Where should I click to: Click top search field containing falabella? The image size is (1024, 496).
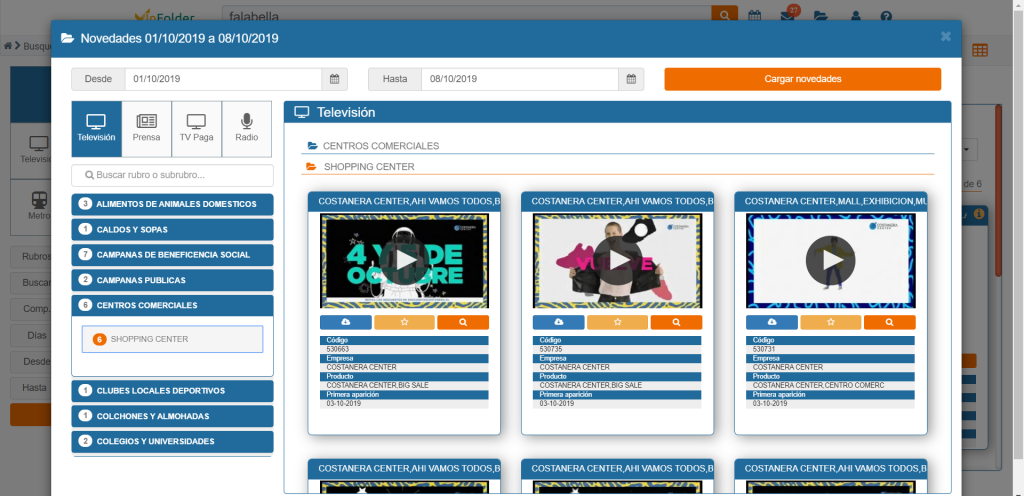pos(467,15)
